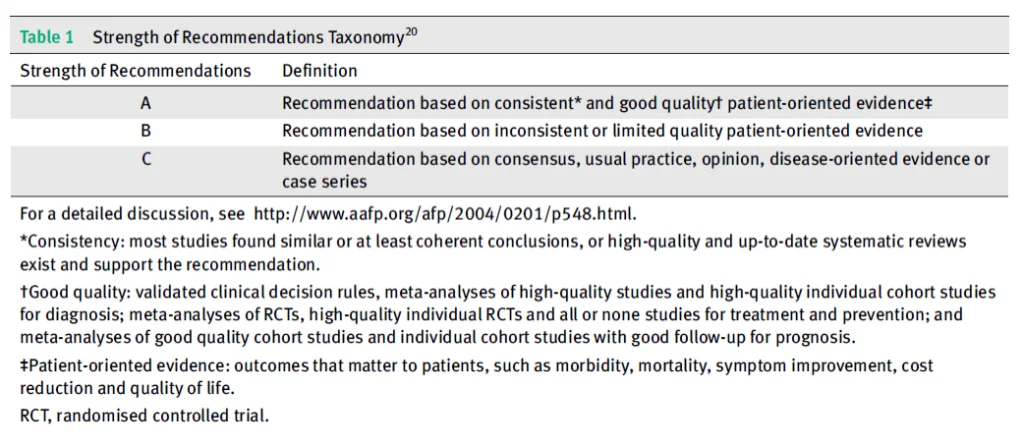Open the aafp.org URL link
This screenshot has height=445, width=1023.
(x=444, y=214)
